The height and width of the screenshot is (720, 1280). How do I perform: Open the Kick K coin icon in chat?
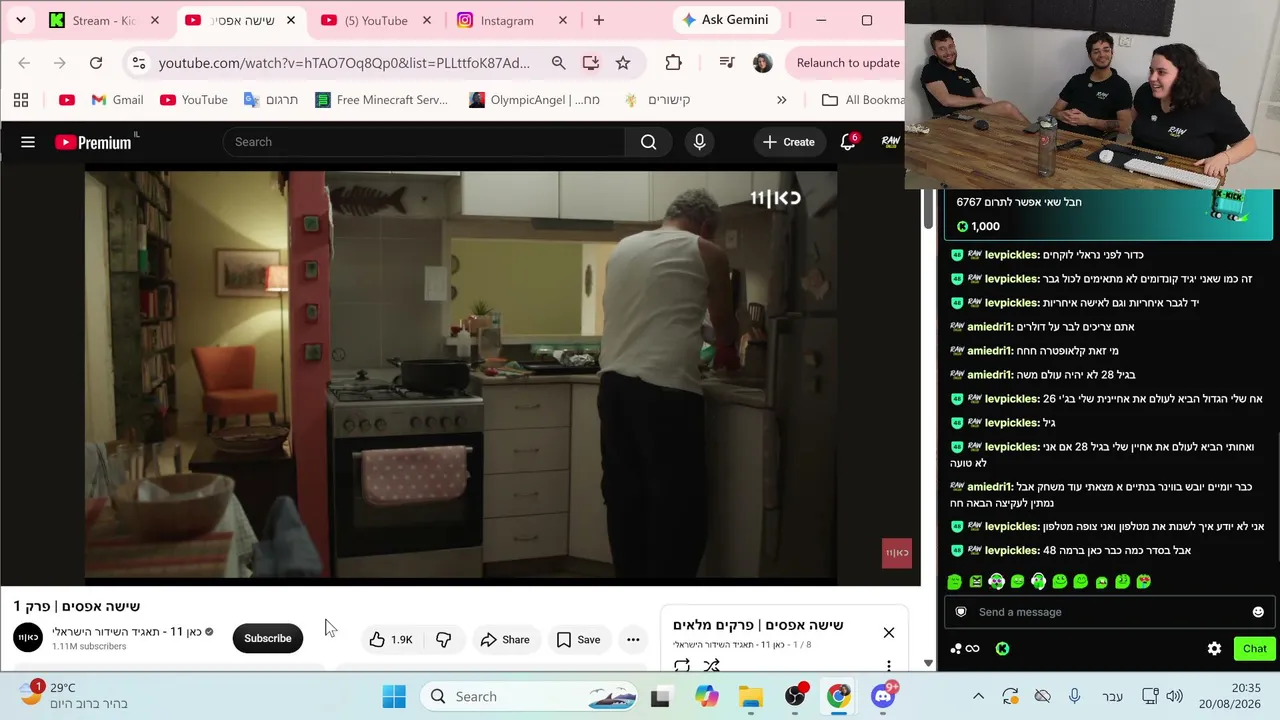[x=1002, y=649]
